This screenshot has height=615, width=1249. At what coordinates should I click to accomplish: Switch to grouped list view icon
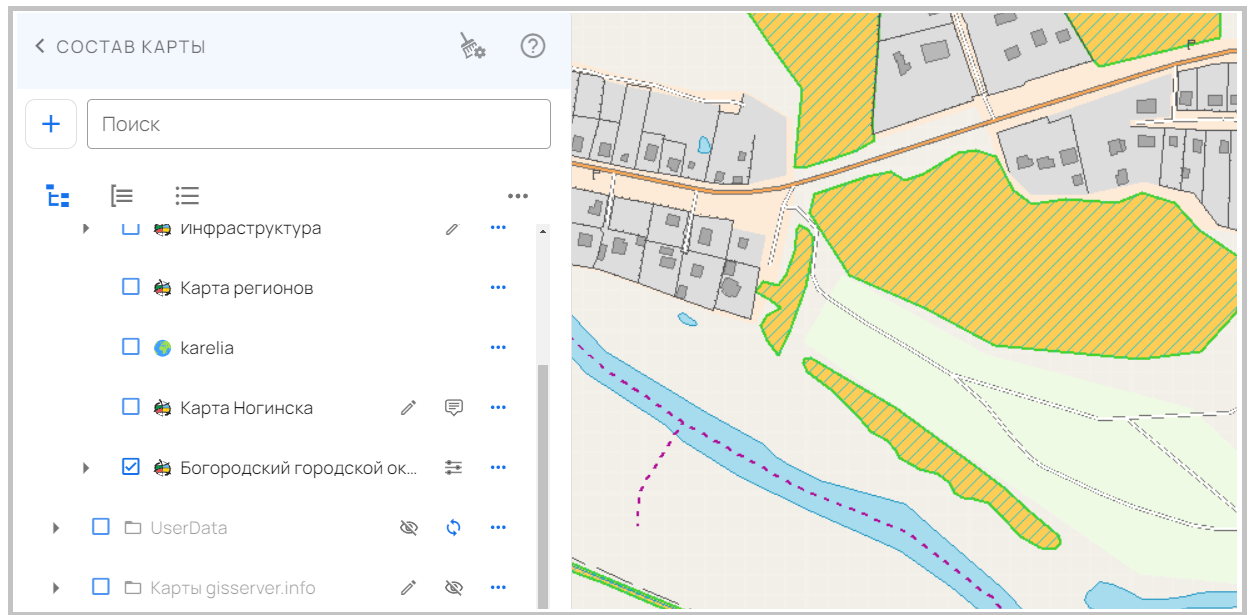tap(122, 196)
